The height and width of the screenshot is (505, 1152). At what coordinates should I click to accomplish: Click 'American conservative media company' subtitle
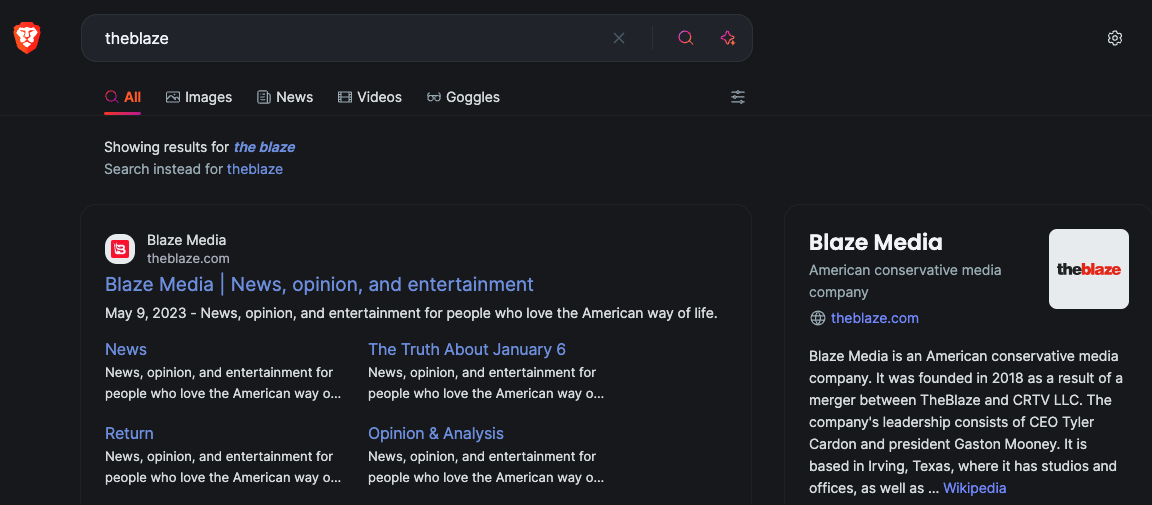point(905,282)
